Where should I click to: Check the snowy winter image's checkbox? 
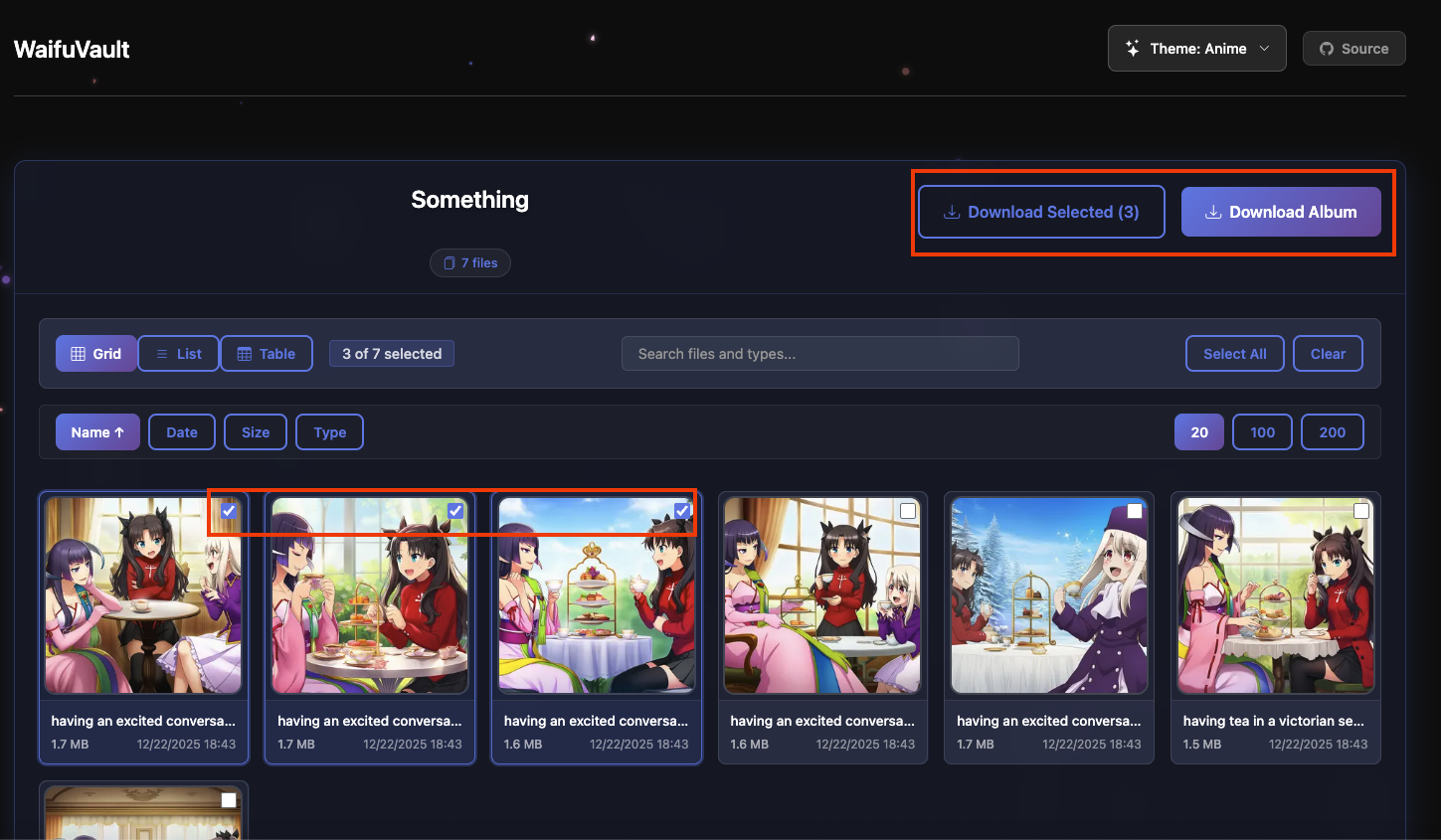point(1135,511)
